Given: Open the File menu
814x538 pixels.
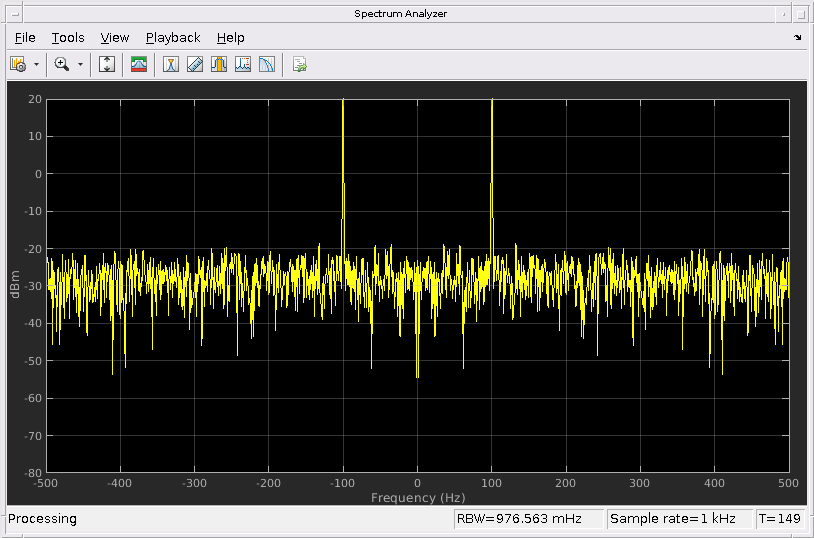Looking at the screenshot, I should pos(25,37).
